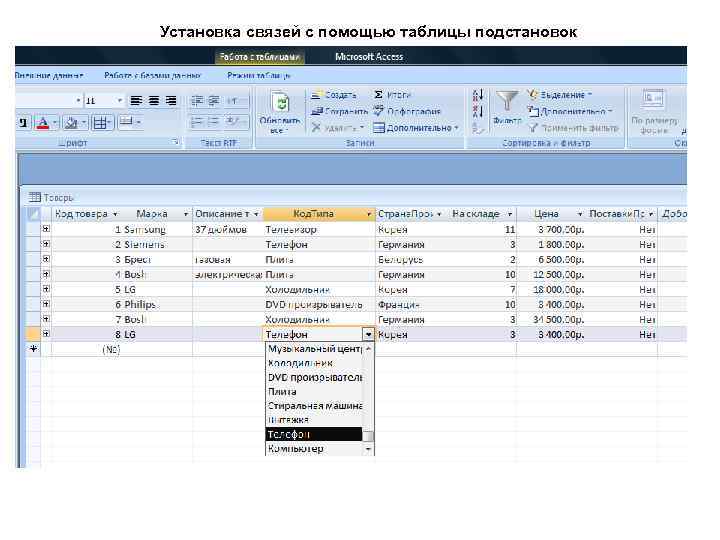Expand subdatasheet for row 8 LG

[46, 334]
